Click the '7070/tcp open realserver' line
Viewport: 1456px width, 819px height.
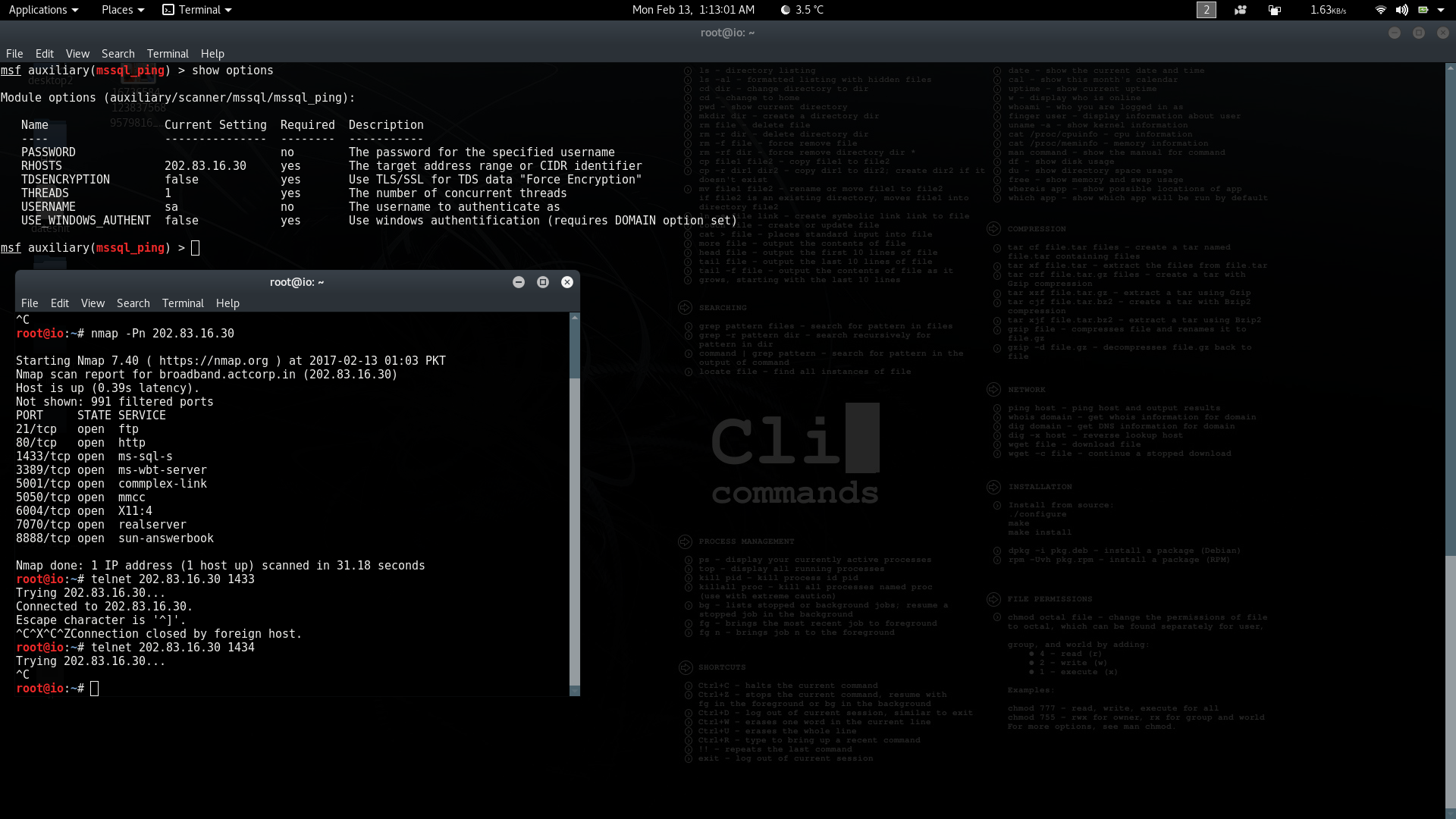coord(101,525)
